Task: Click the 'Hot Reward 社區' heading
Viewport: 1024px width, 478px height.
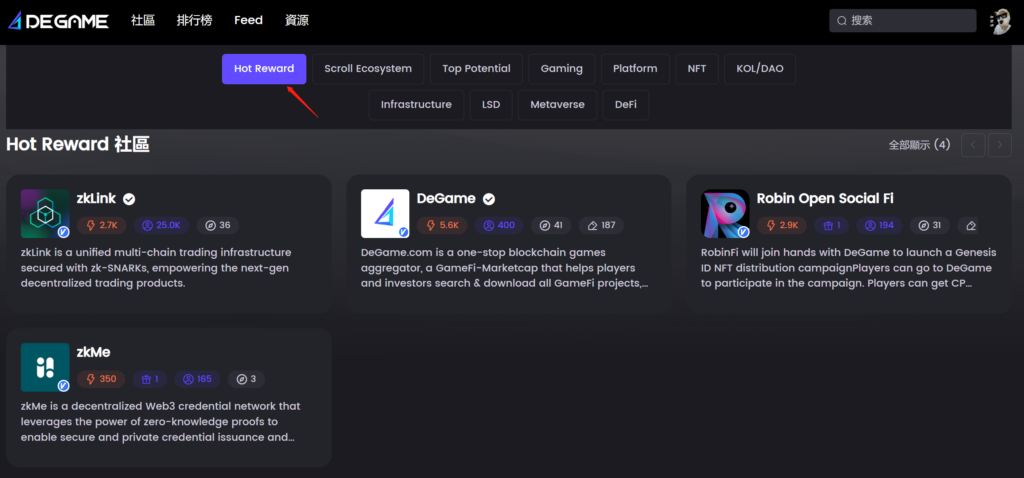Action: point(78,144)
